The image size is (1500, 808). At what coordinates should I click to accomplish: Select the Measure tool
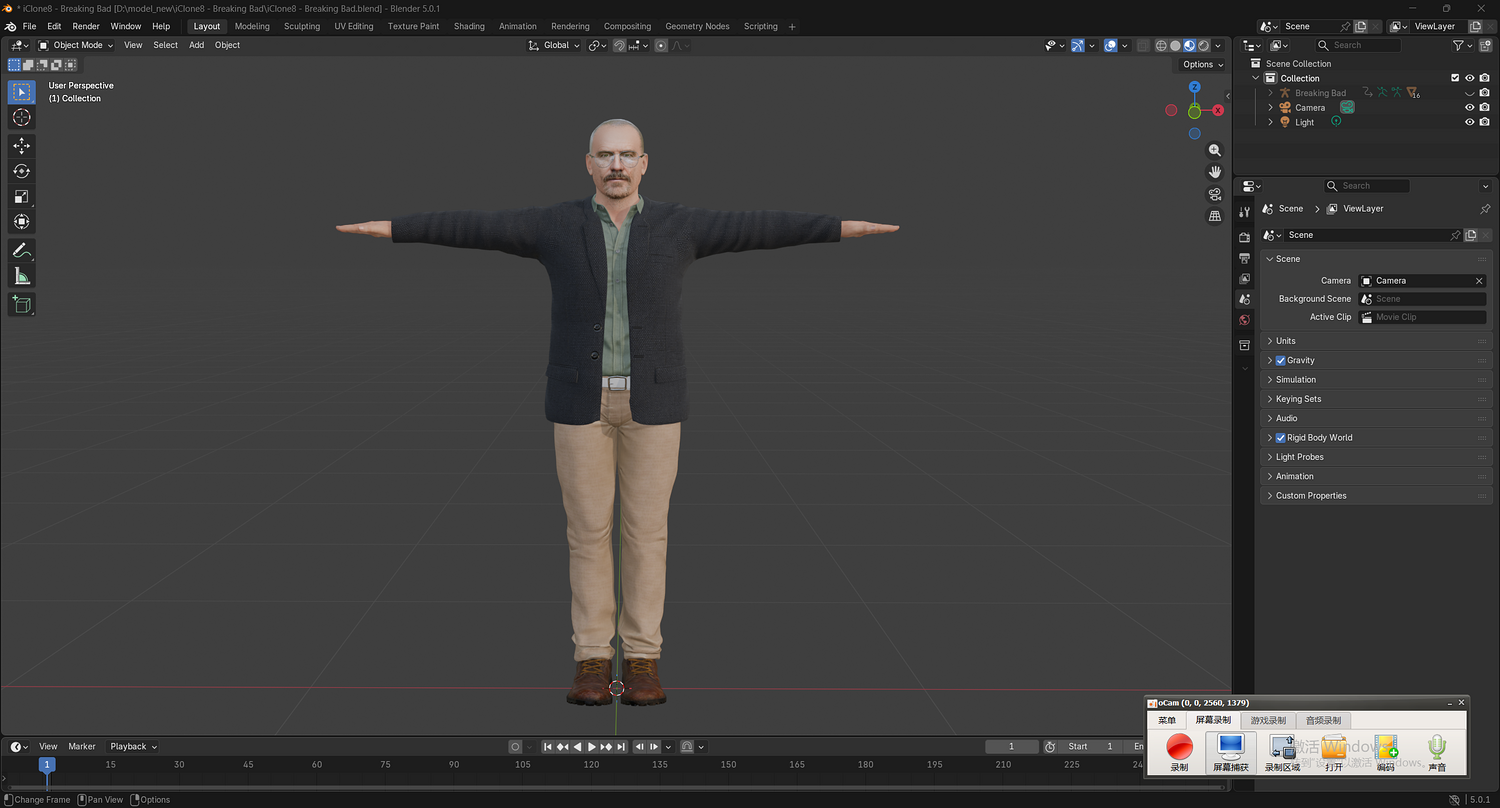coord(21,275)
